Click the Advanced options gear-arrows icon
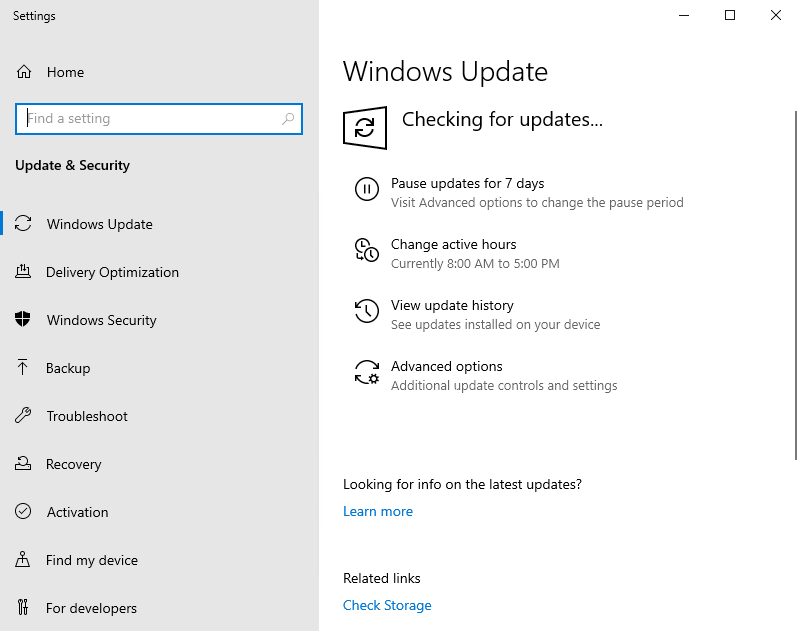 (366, 372)
